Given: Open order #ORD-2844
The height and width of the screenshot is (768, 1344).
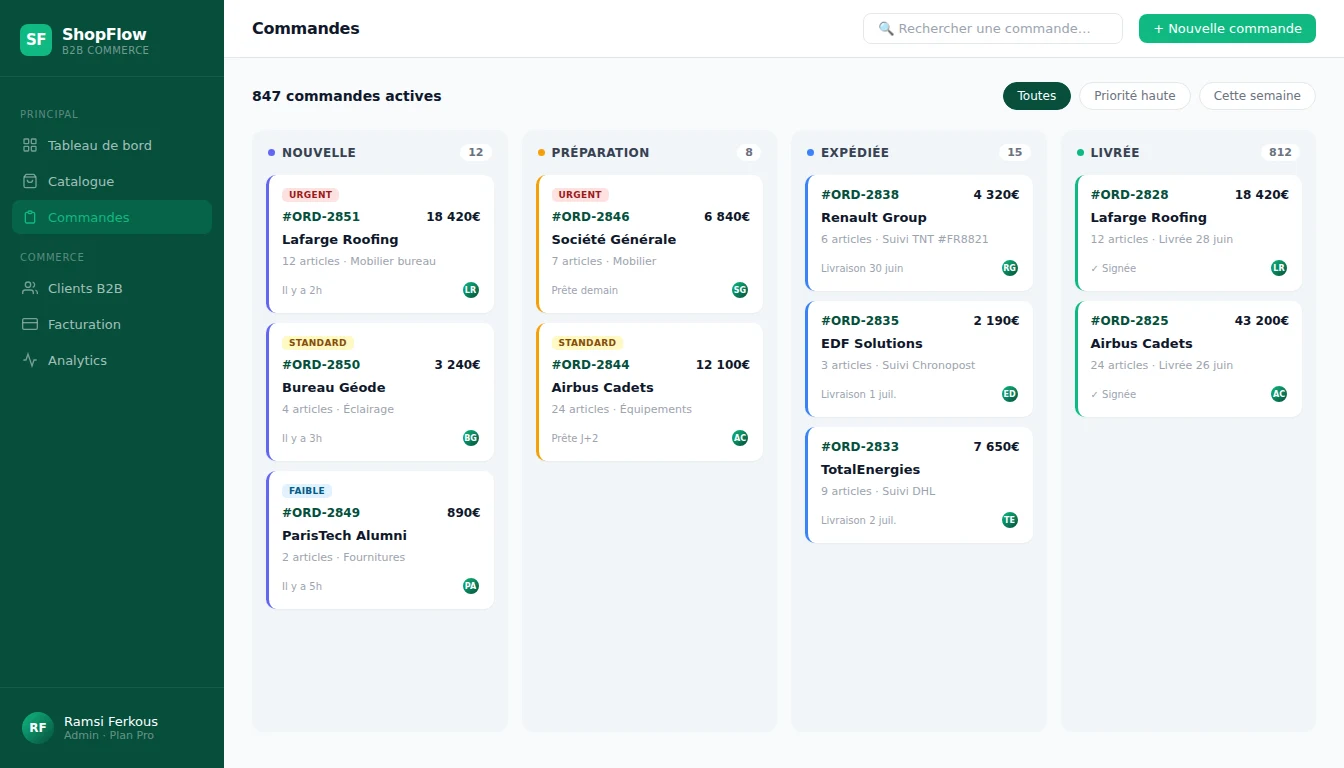Looking at the screenshot, I should pyautogui.click(x=649, y=392).
